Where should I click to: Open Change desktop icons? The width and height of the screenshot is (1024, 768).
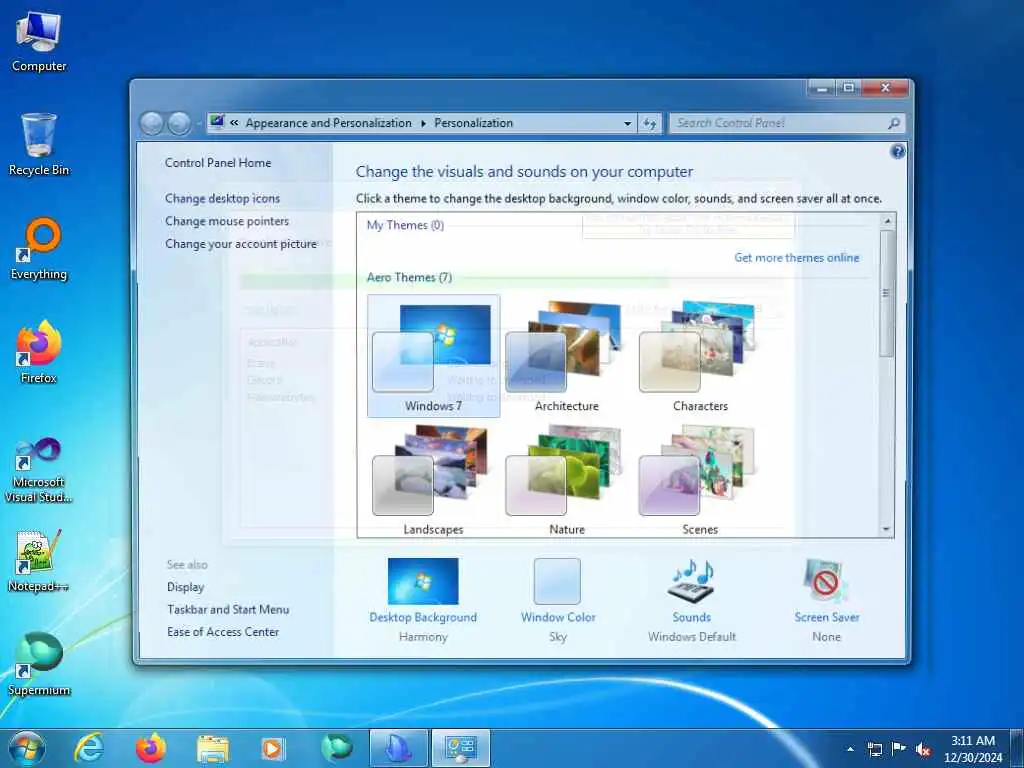222,198
